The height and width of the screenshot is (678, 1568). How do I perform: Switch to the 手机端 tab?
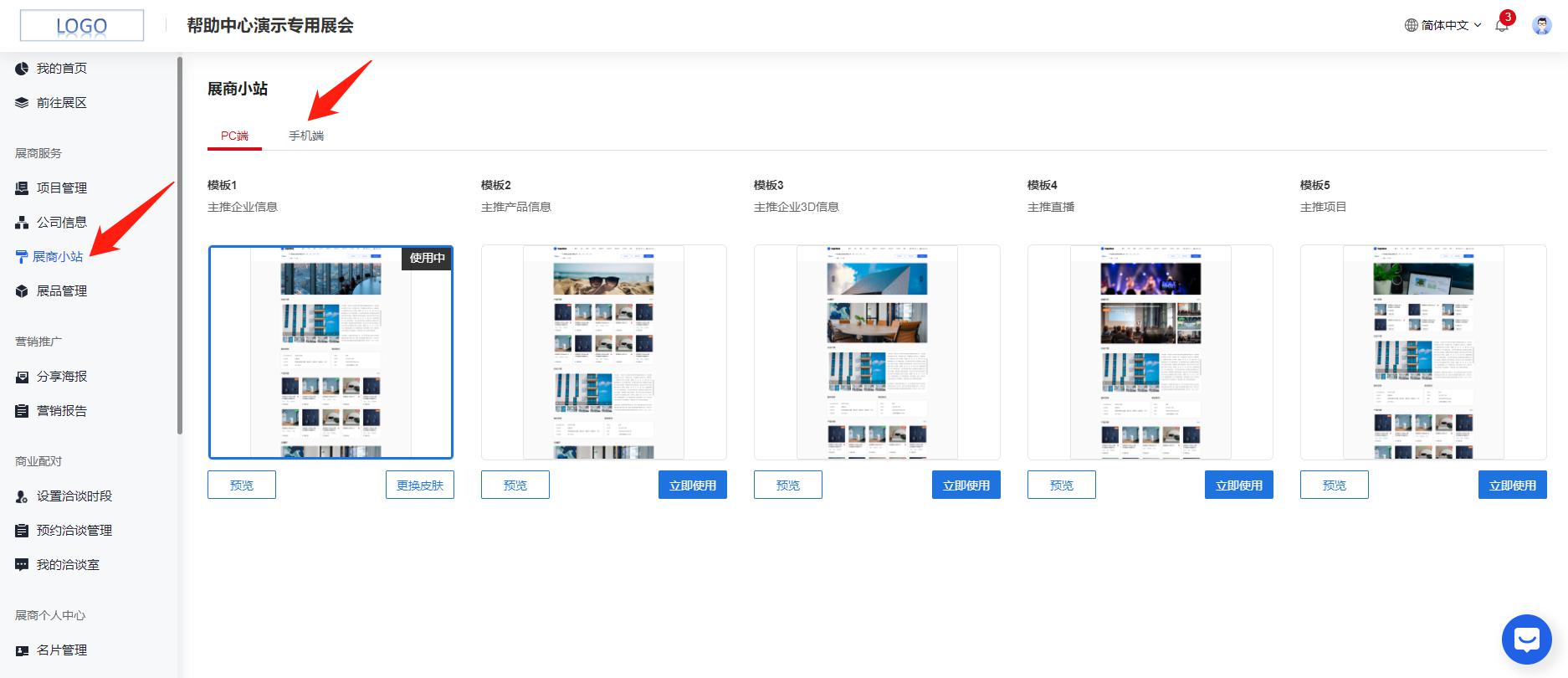pyautogui.click(x=306, y=136)
